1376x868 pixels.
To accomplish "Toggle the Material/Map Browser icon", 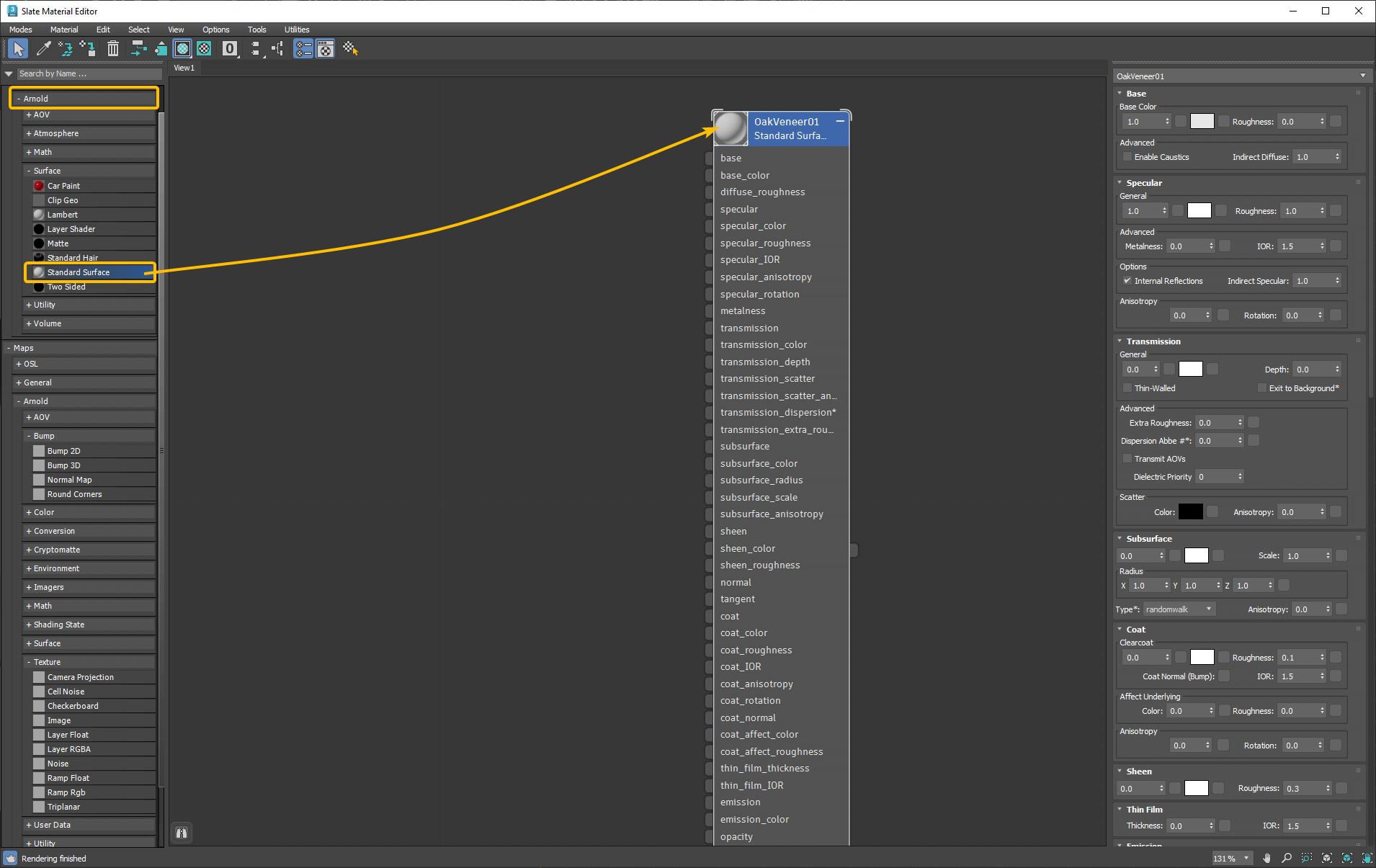I will [303, 48].
